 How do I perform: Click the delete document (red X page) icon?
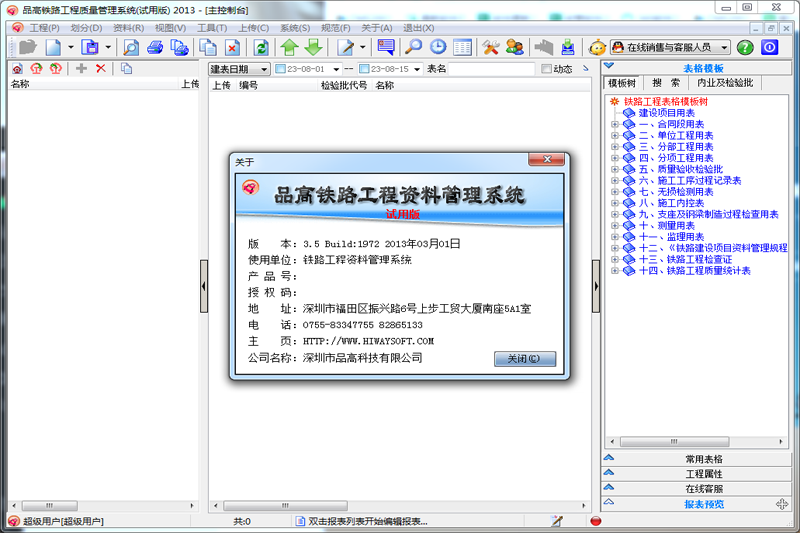tap(232, 47)
